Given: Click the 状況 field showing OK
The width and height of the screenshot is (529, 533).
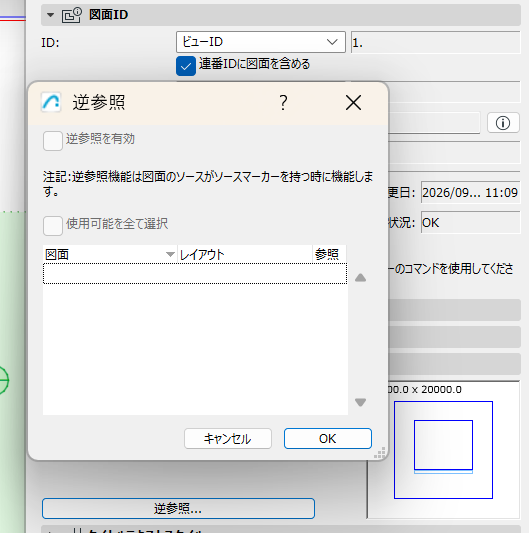Looking at the screenshot, I should click(x=471, y=222).
